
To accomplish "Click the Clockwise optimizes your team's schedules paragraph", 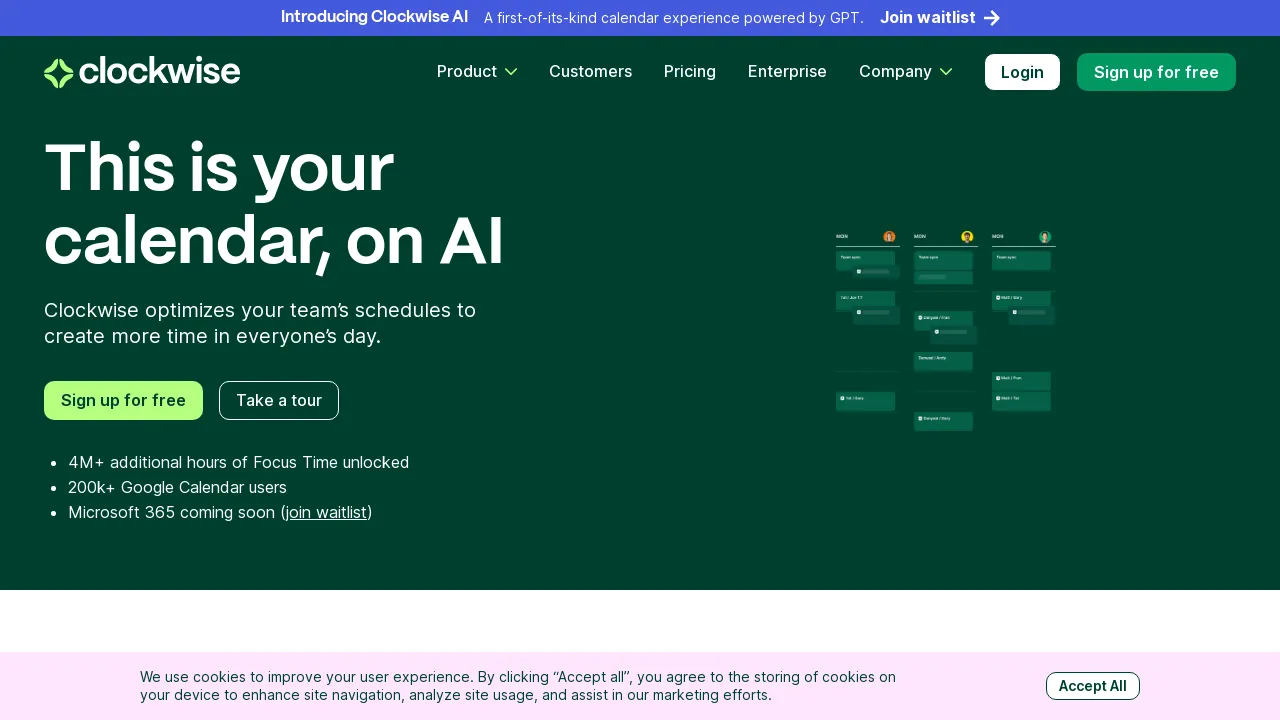I will [x=260, y=323].
